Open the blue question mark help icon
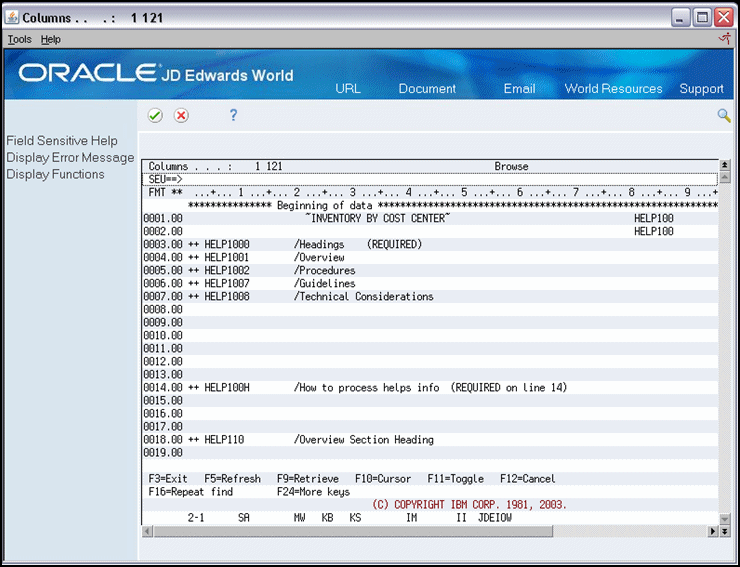740x567 pixels. (233, 115)
